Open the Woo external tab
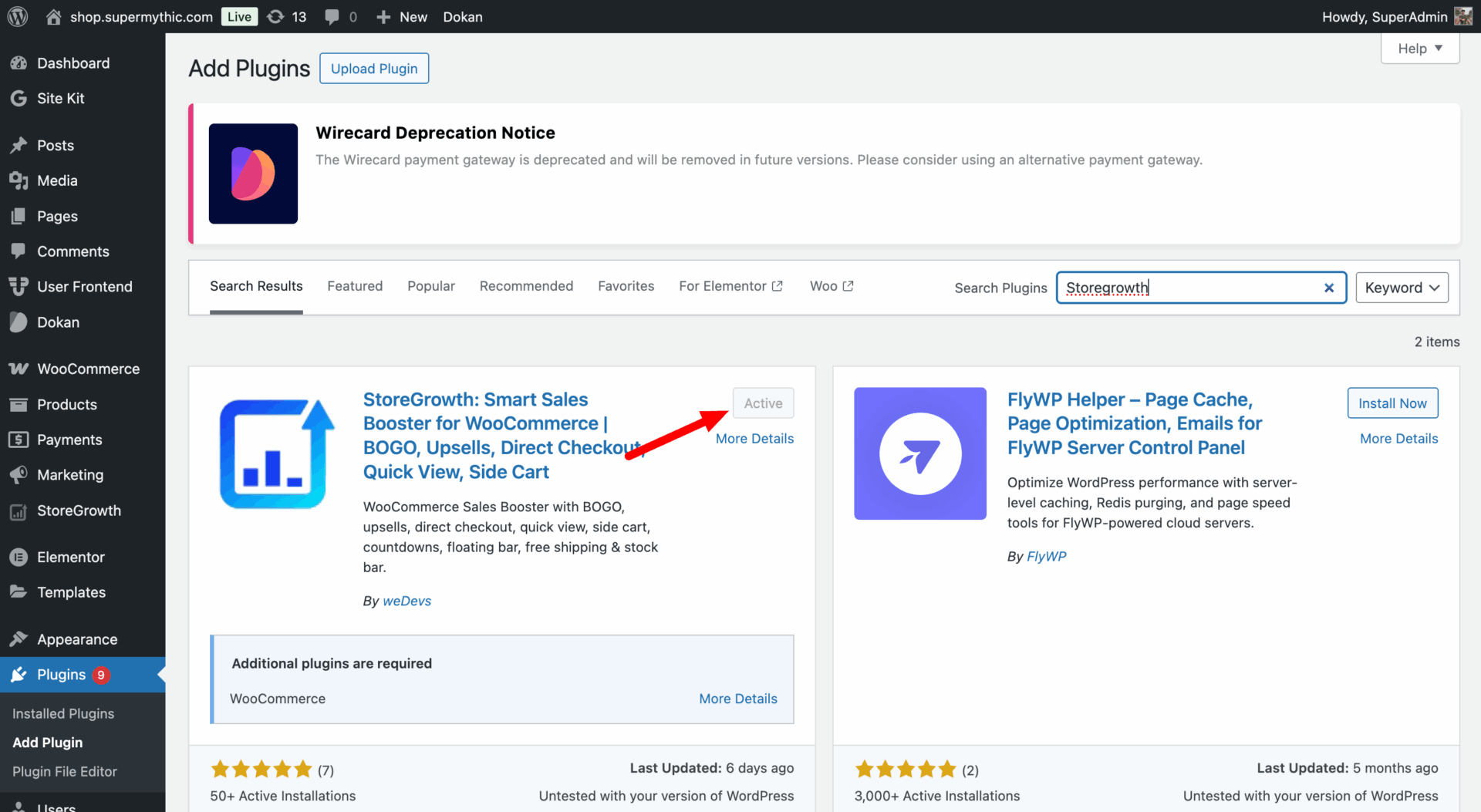 832,286
